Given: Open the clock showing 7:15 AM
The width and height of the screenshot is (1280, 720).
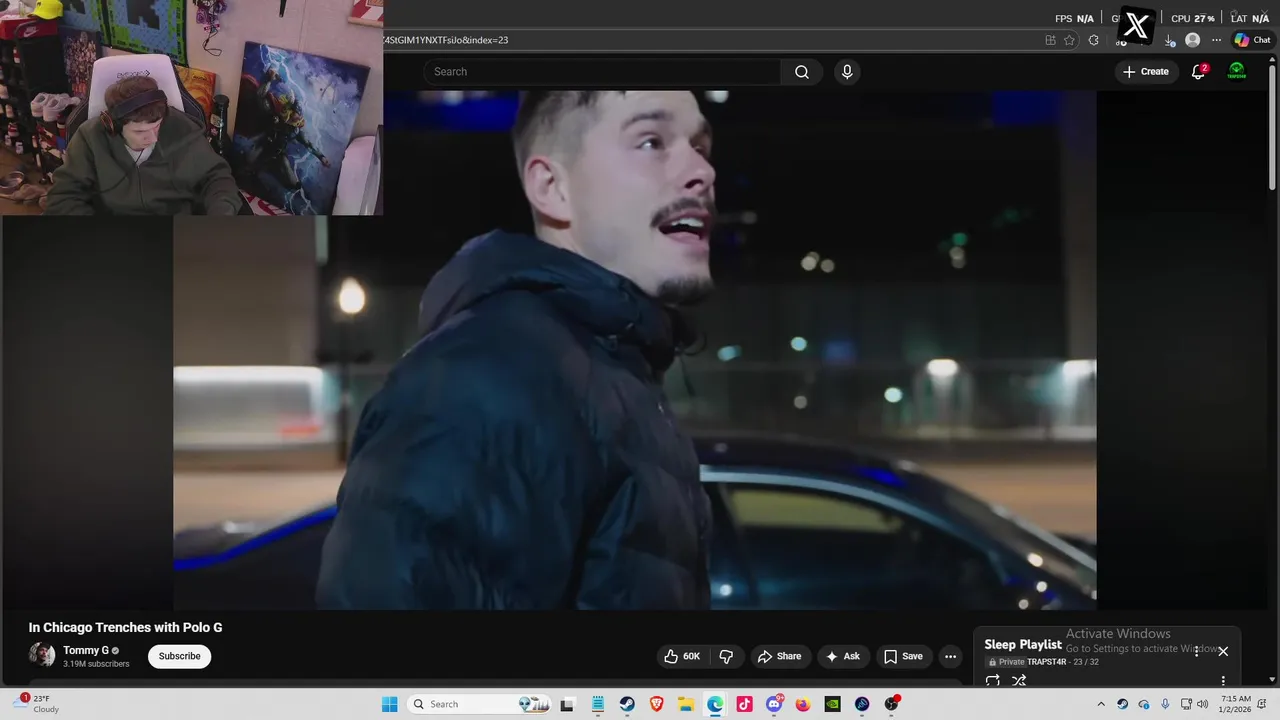Looking at the screenshot, I should point(1235,704).
